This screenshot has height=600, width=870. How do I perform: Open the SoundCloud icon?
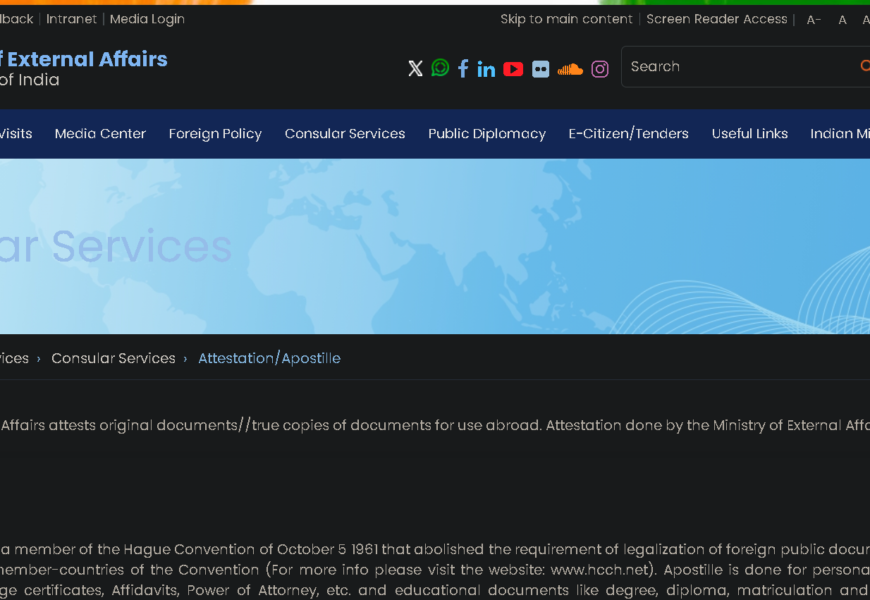point(570,69)
